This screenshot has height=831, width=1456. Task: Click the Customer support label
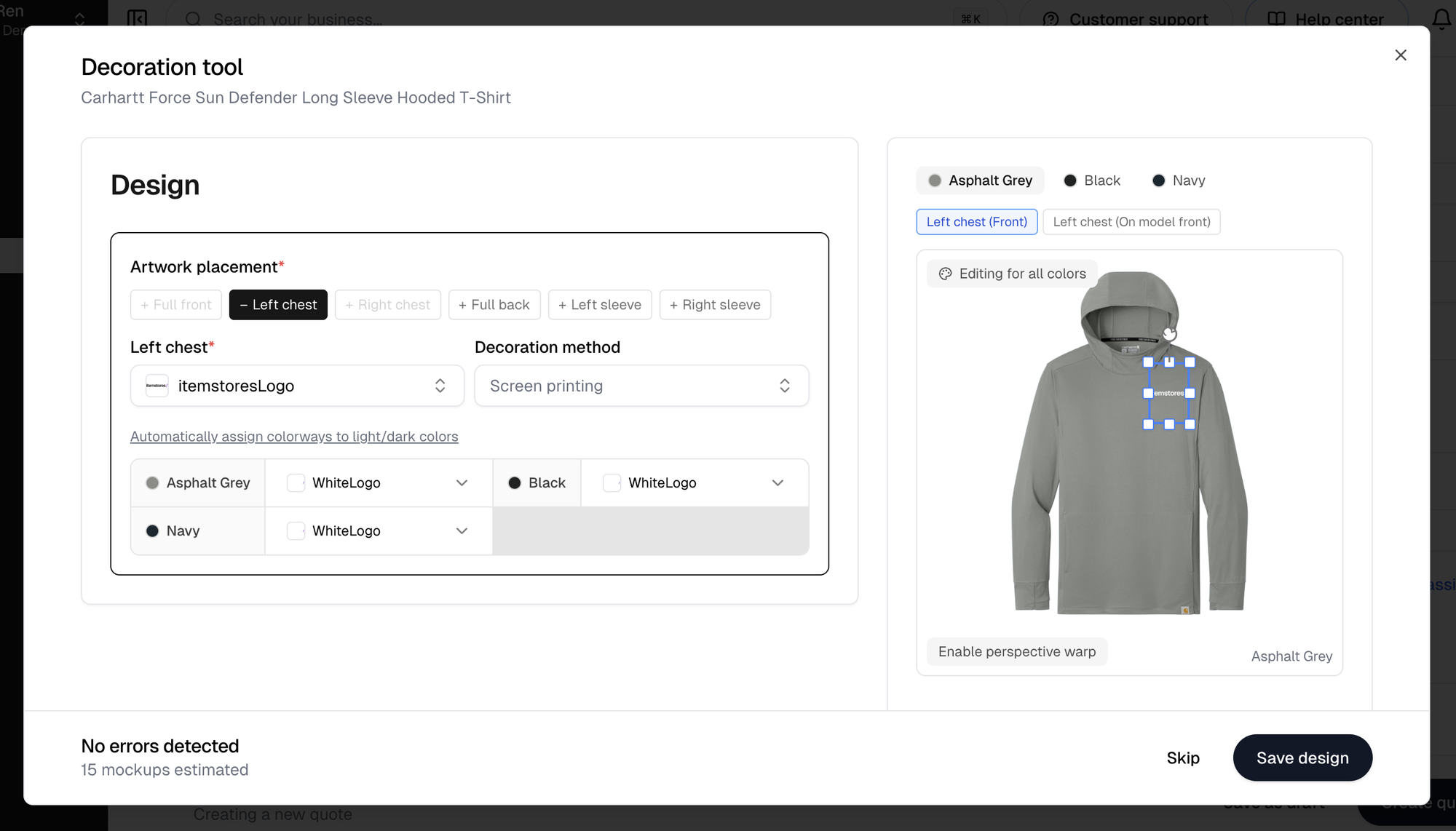tap(1139, 20)
